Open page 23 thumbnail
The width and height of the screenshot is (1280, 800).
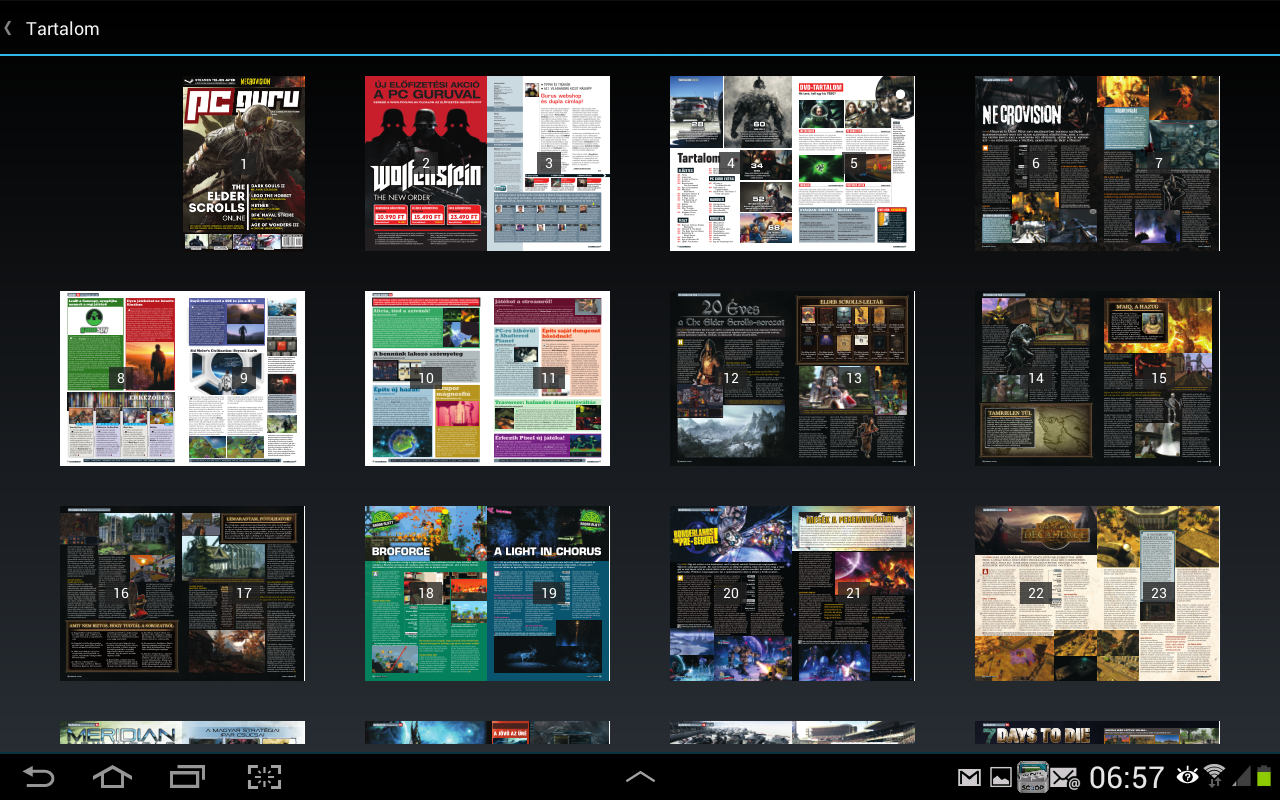pos(1159,593)
